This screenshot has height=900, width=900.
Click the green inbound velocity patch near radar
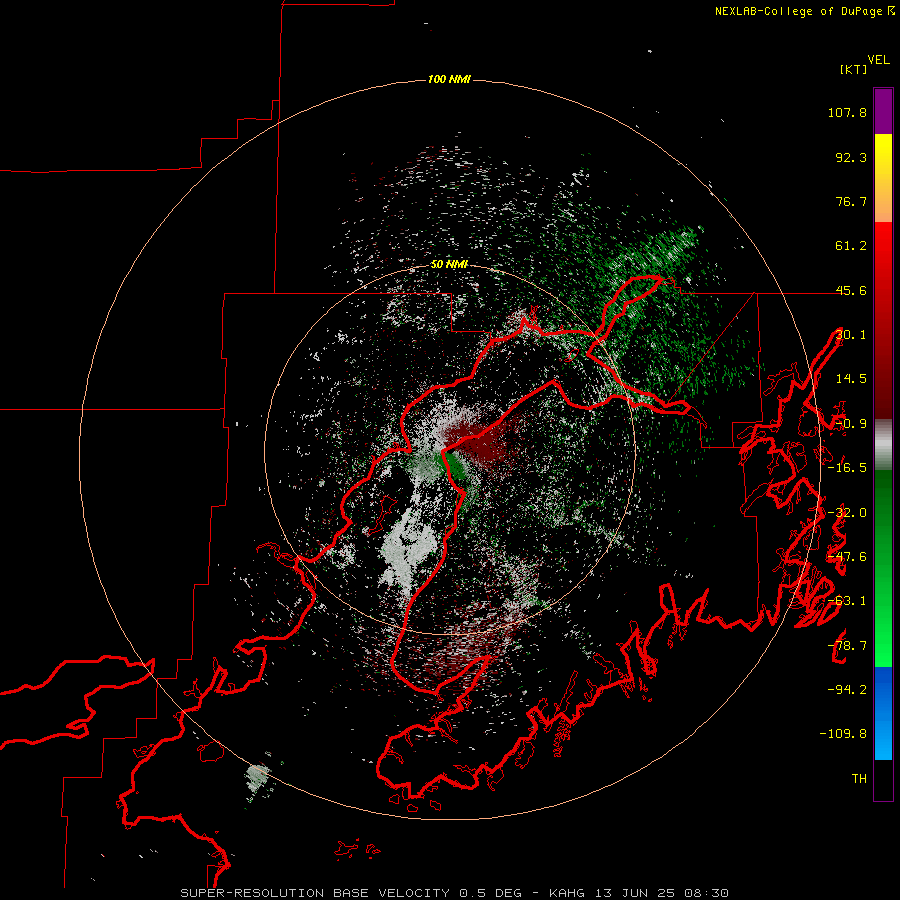tap(455, 464)
